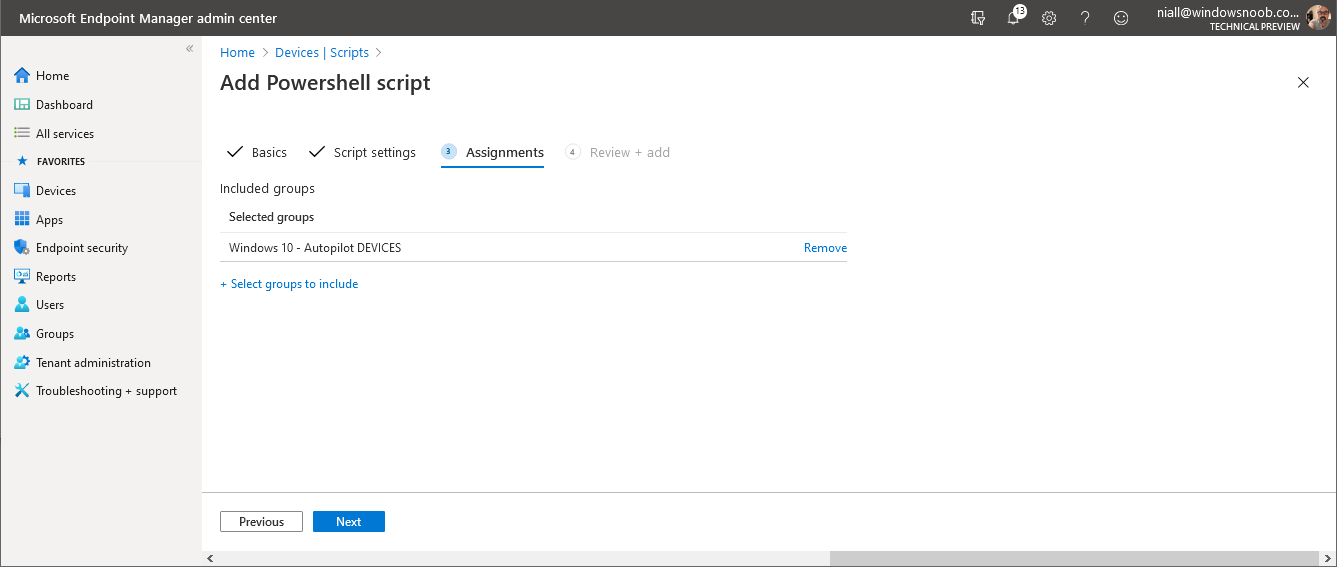Image resolution: width=1337 pixels, height=567 pixels.
Task: Click the Apps grid icon
Action: [x=22, y=220]
